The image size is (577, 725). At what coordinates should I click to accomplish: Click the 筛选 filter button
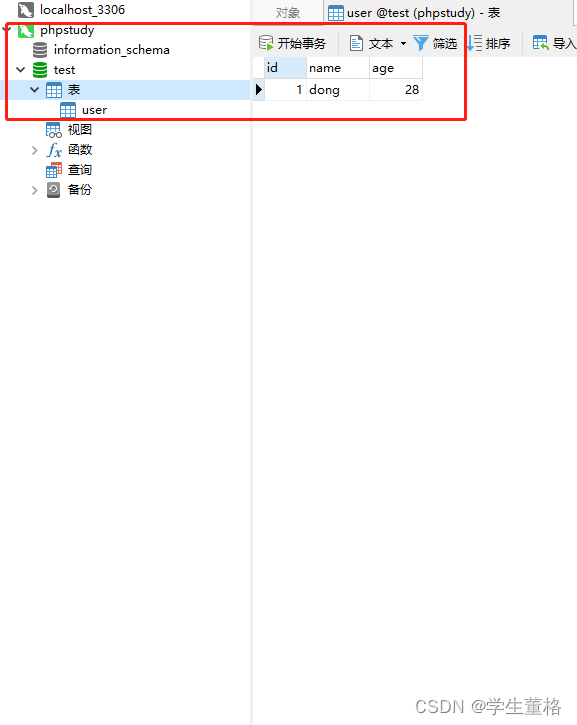point(435,43)
